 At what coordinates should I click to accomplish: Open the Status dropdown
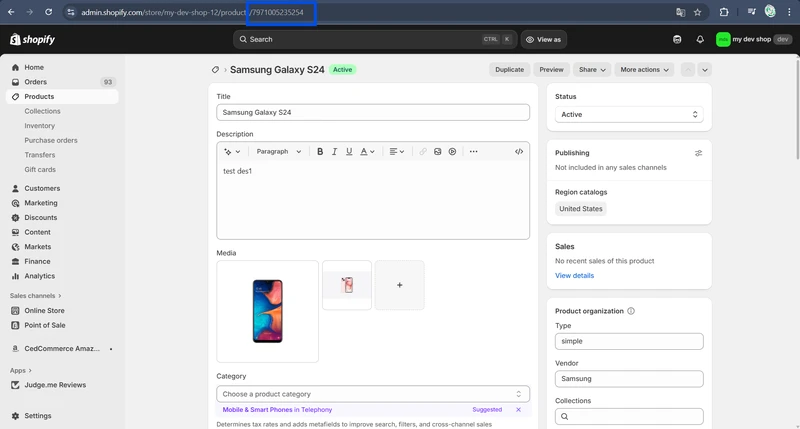pyautogui.click(x=629, y=115)
